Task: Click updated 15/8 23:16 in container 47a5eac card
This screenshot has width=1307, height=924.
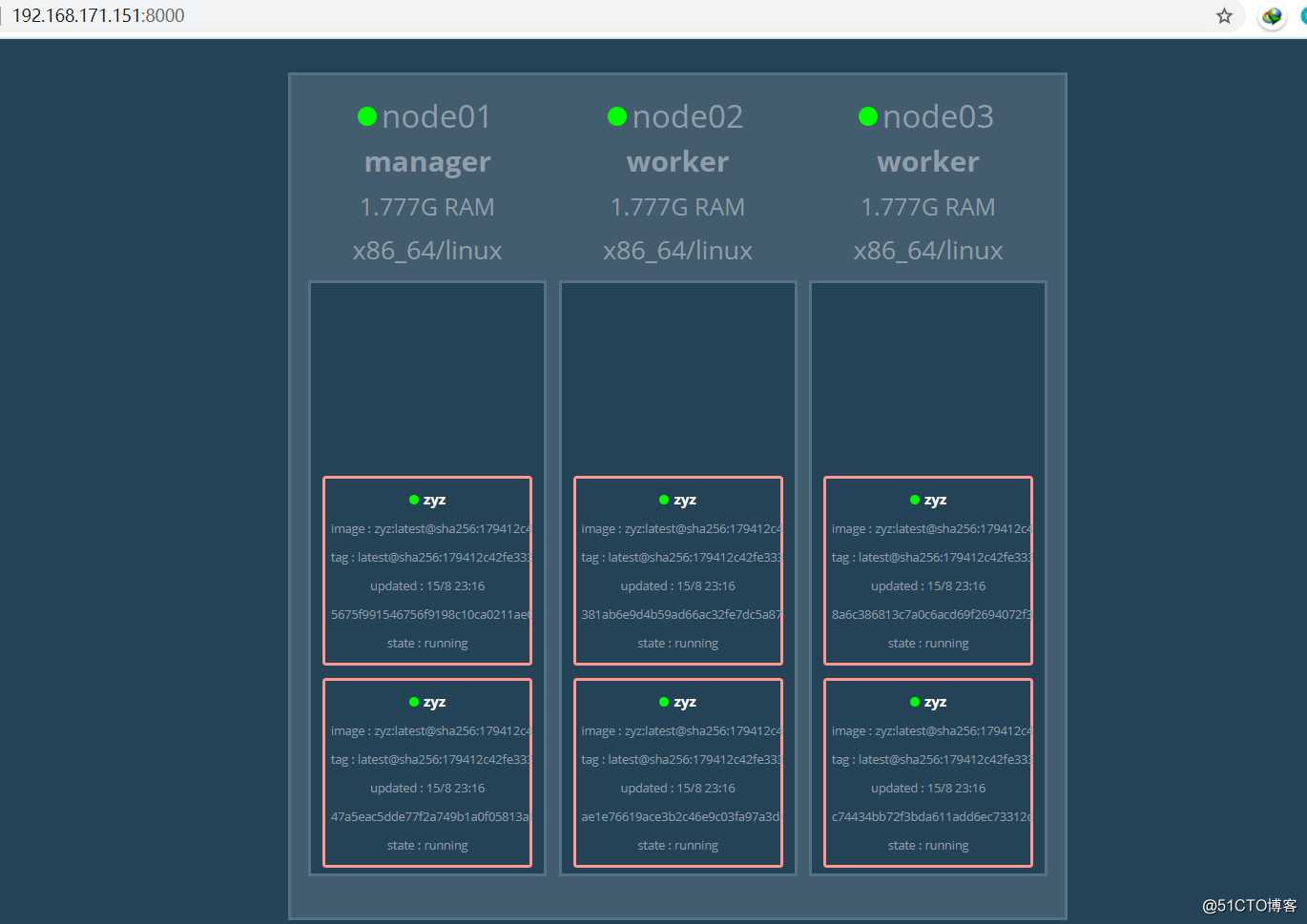Action: click(x=427, y=789)
